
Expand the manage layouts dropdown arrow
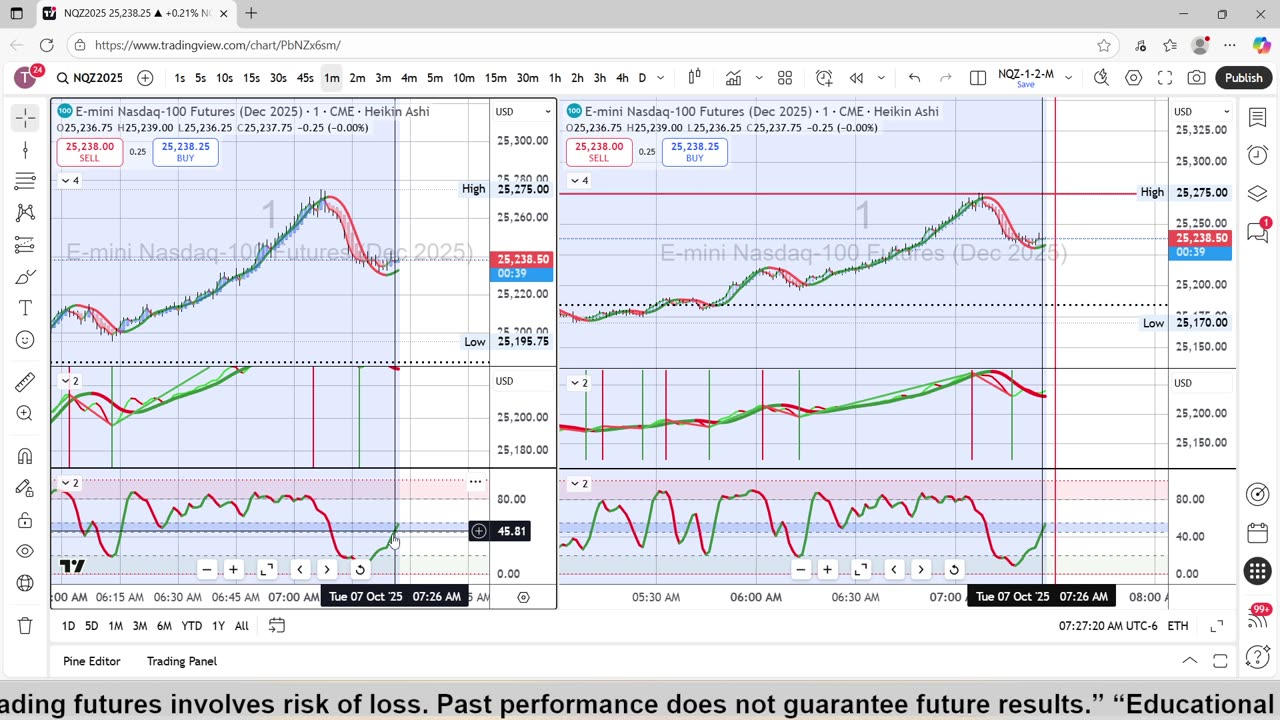pyautogui.click(x=1068, y=78)
